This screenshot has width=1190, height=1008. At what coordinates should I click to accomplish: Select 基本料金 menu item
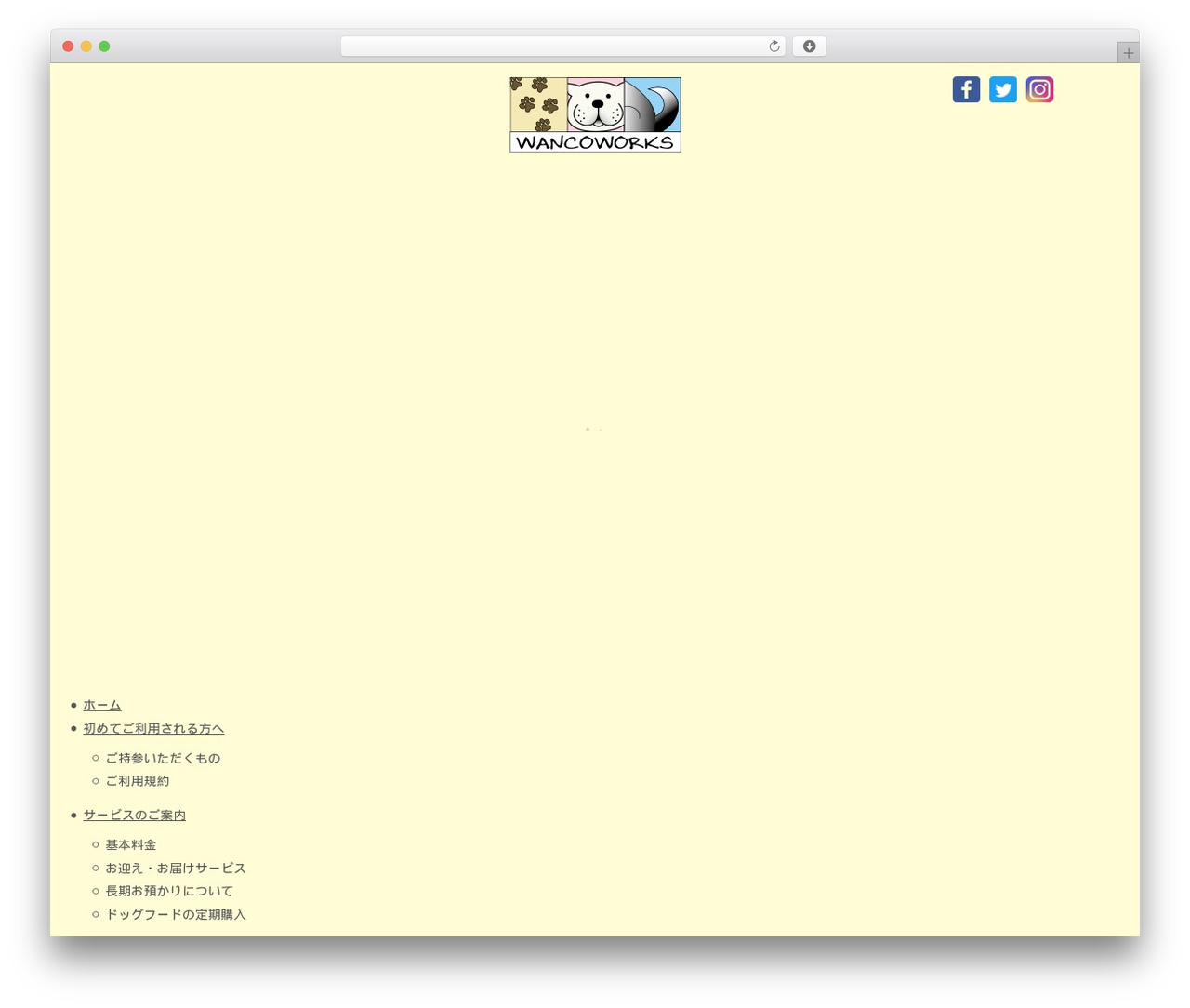coord(130,845)
